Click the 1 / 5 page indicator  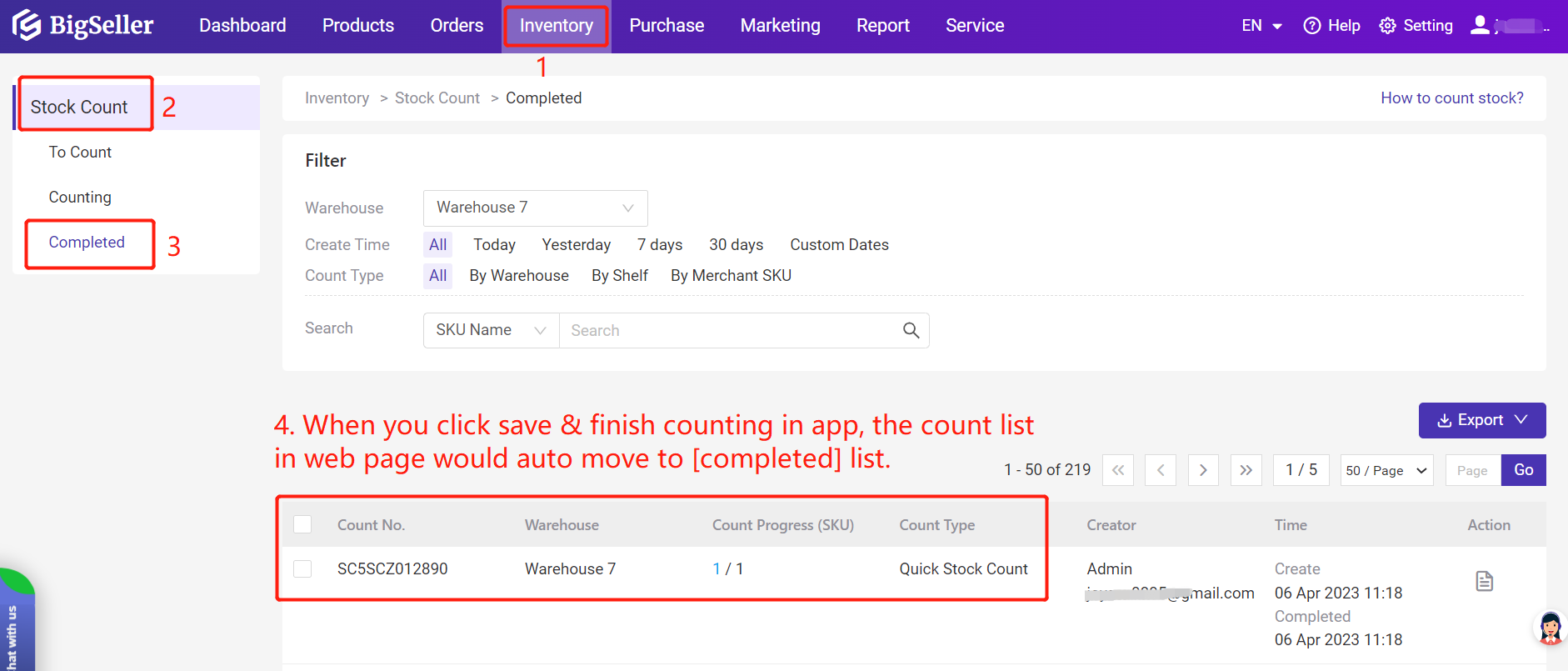click(x=1301, y=470)
